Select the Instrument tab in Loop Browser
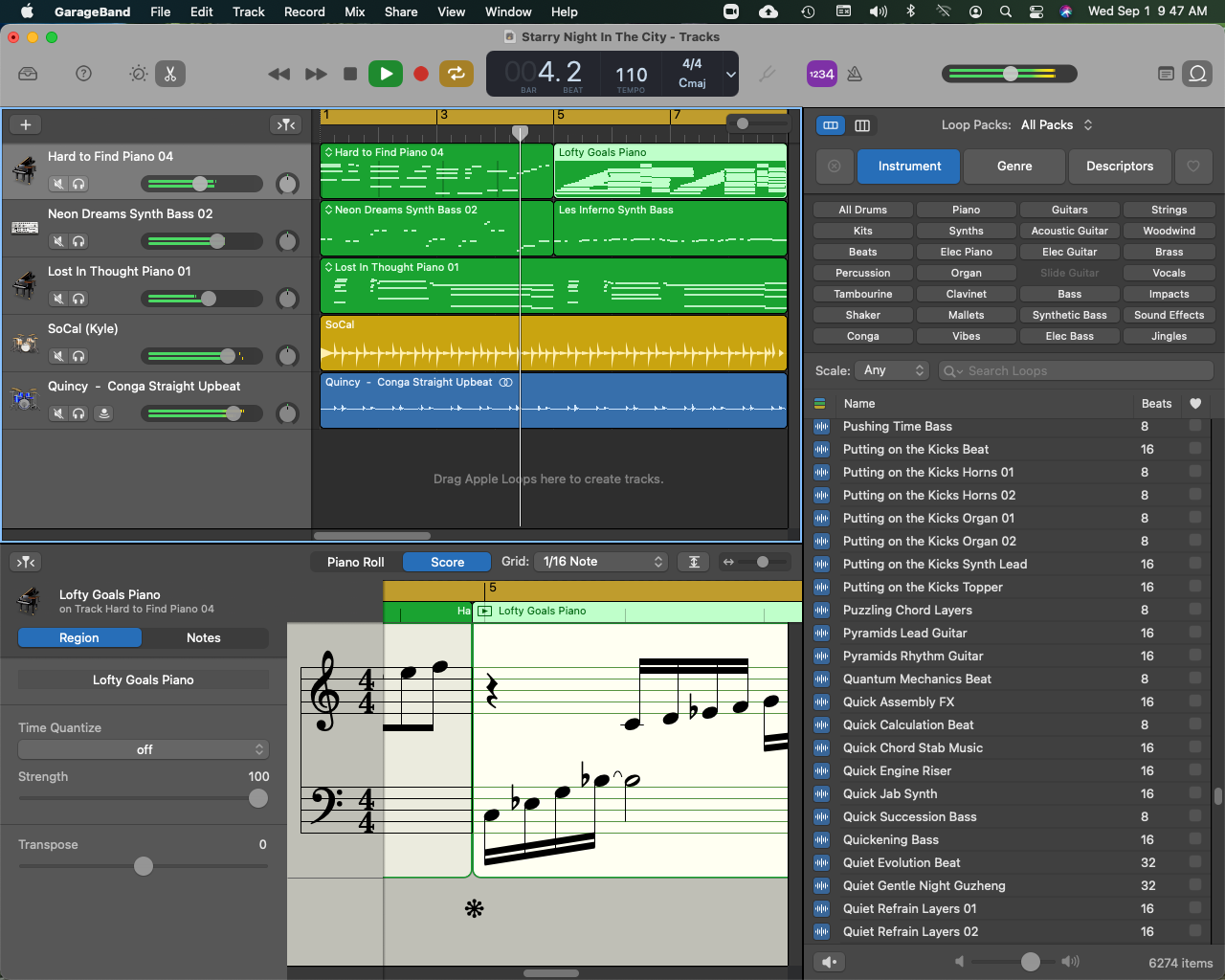The height and width of the screenshot is (980, 1225). [909, 166]
